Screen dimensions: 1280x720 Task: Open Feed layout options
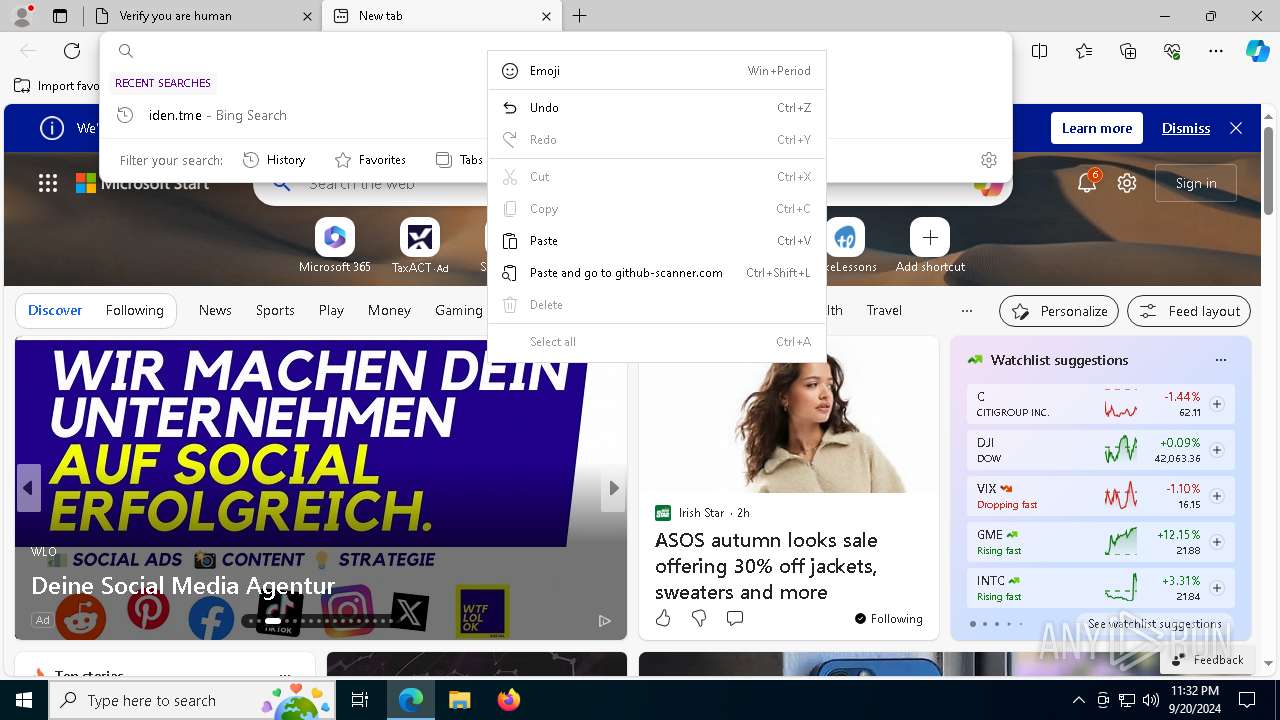pyautogui.click(x=1189, y=311)
